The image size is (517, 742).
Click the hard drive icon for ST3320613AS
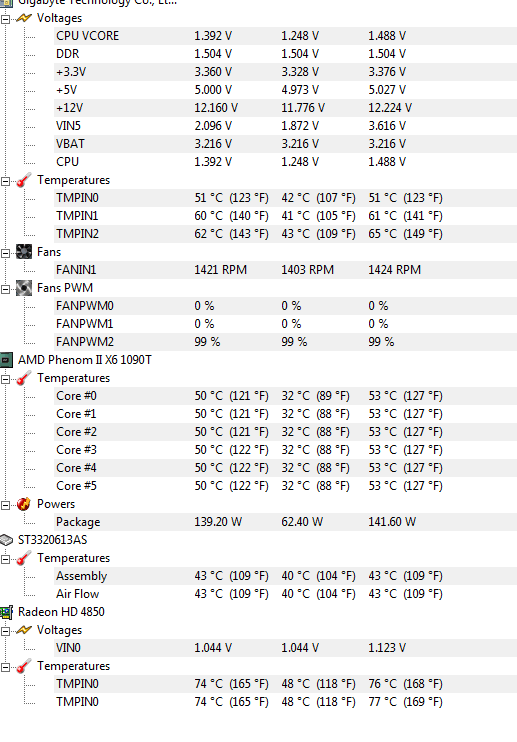tap(6, 540)
